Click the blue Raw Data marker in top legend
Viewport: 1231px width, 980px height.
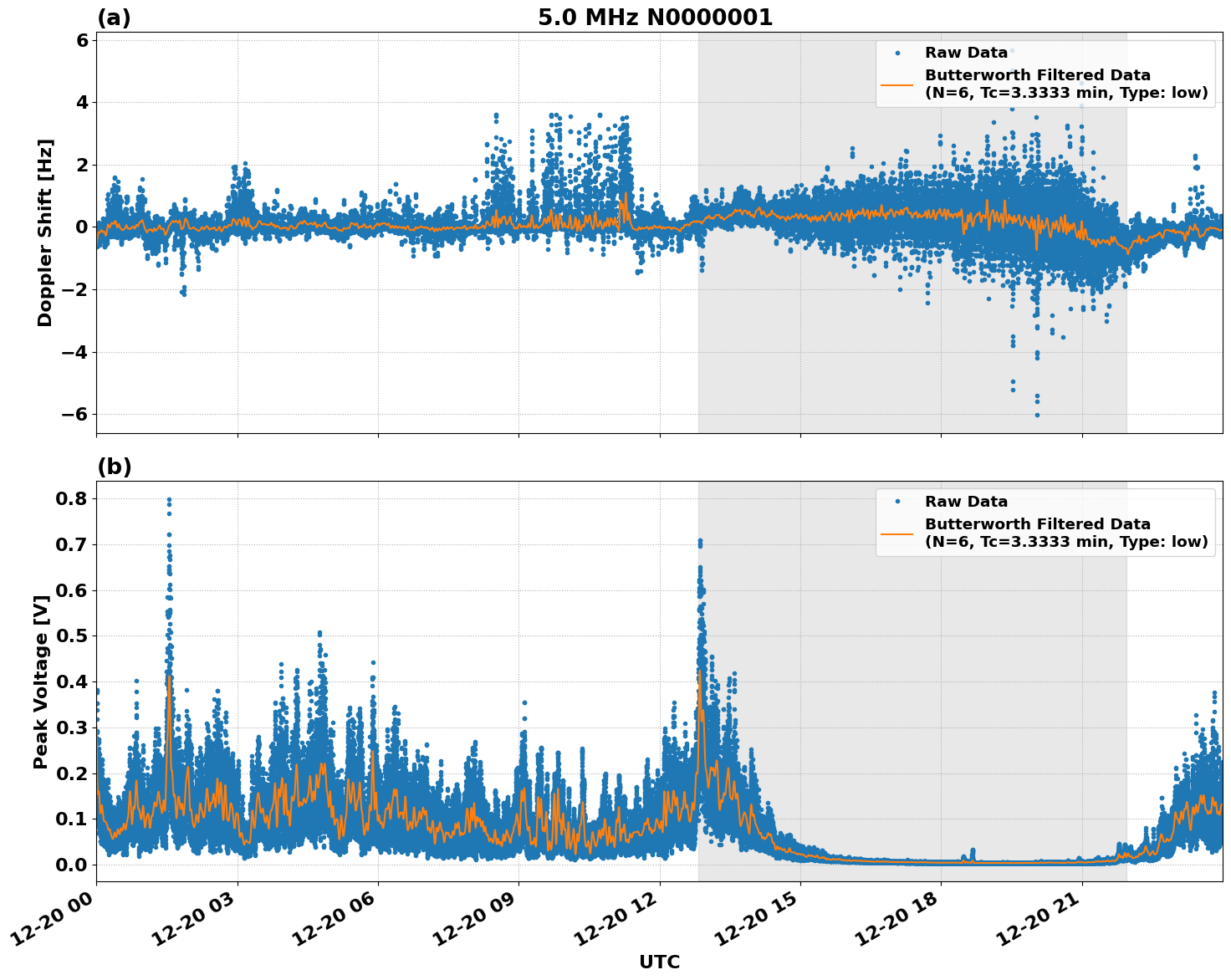point(897,53)
